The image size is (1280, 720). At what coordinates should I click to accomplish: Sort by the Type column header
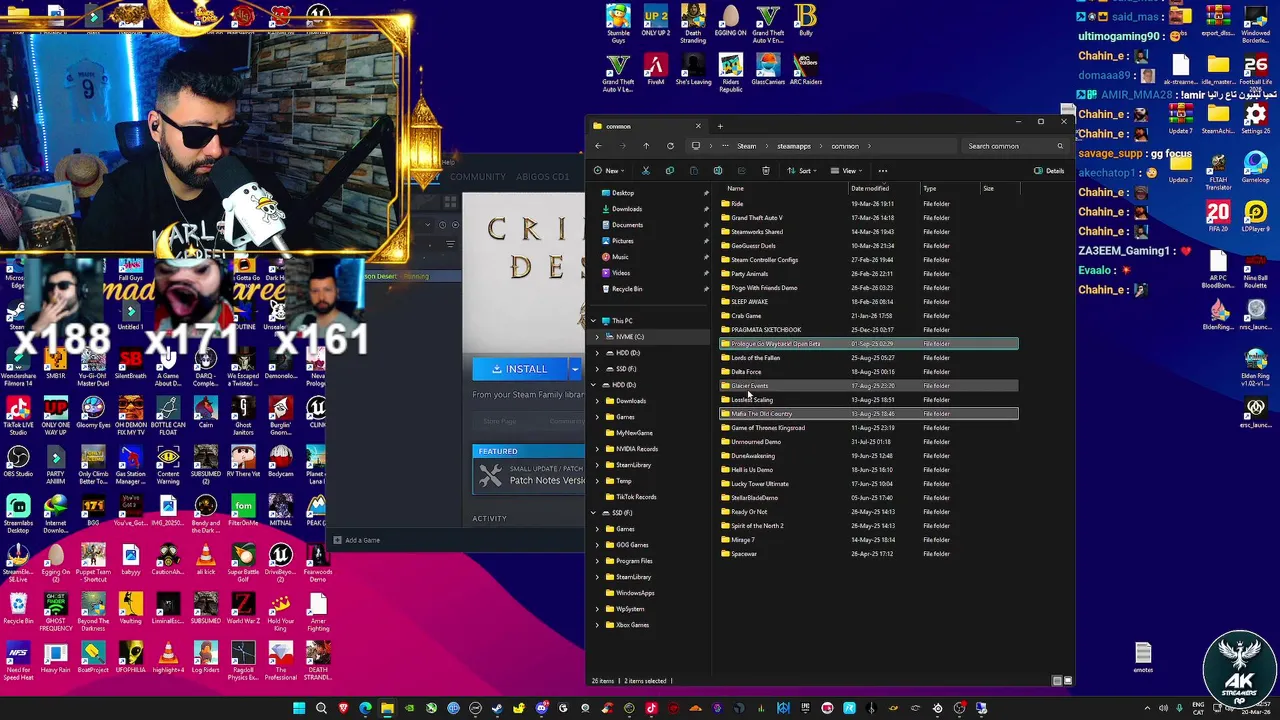(x=930, y=189)
